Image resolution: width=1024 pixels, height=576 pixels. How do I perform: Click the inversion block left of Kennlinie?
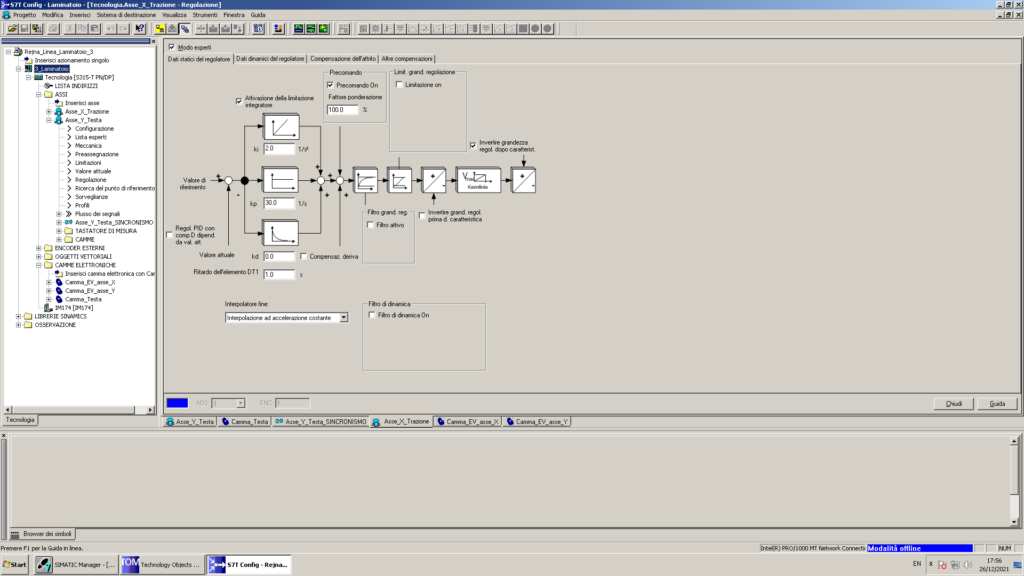433,180
